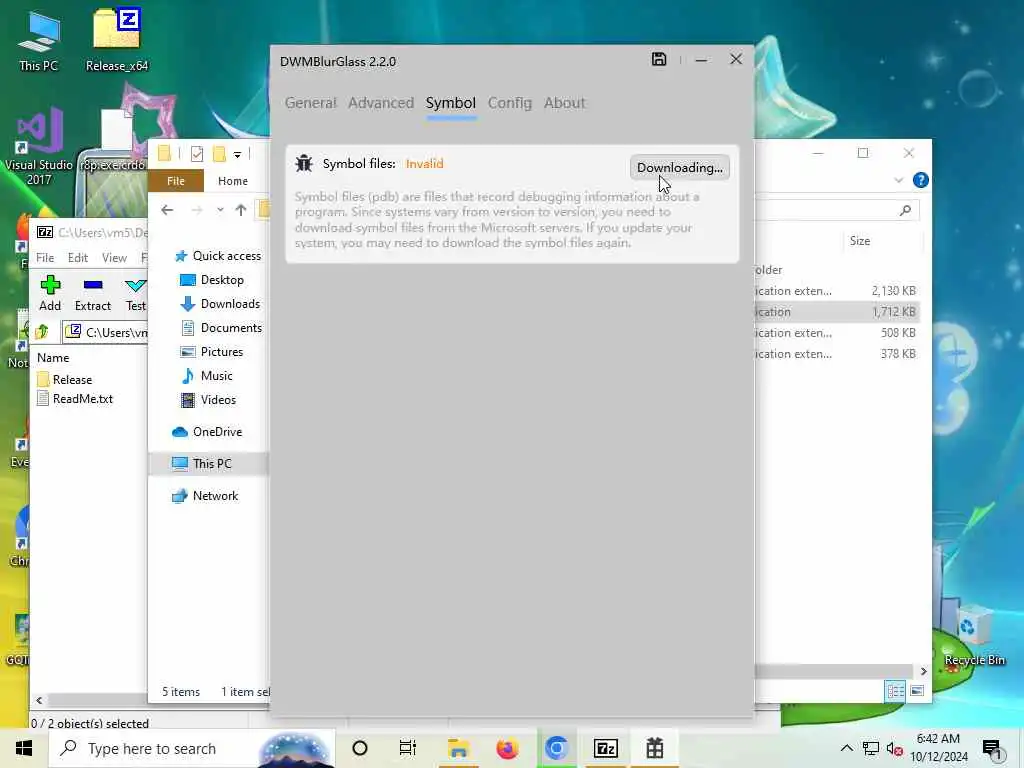This screenshot has width=1024, height=768.
Task: Open the Windows Start menu
Action: point(24,748)
